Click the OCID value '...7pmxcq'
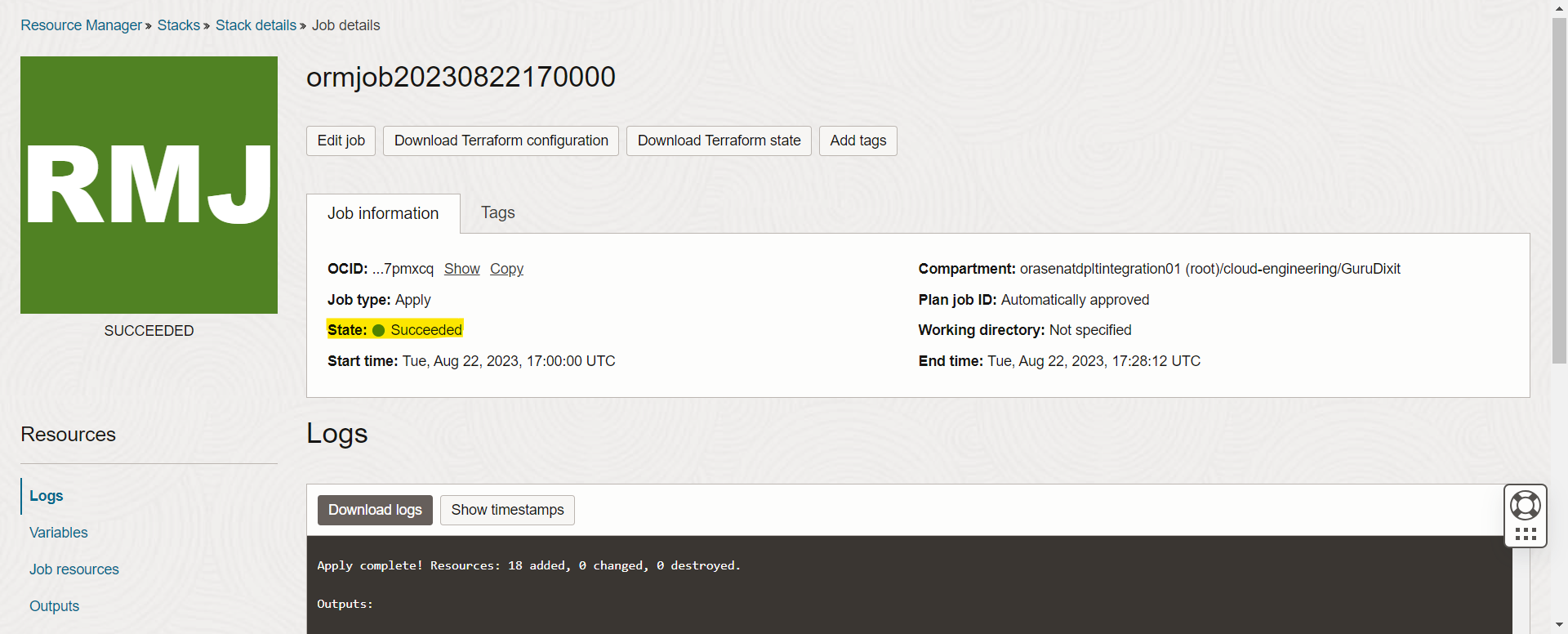The image size is (1568, 634). click(x=403, y=269)
